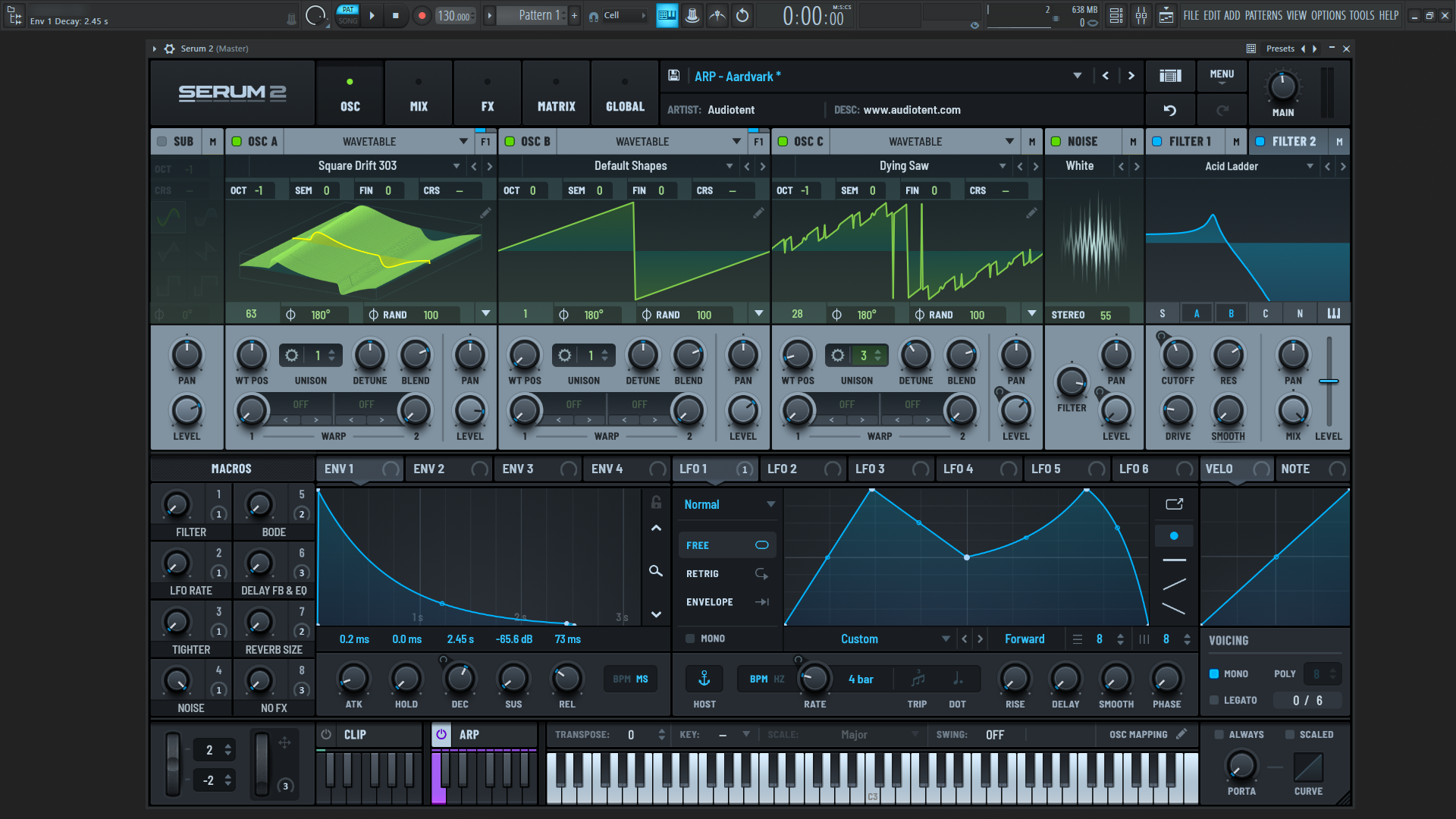Switch to the MIX tab
The width and height of the screenshot is (1456, 819).
[x=419, y=93]
